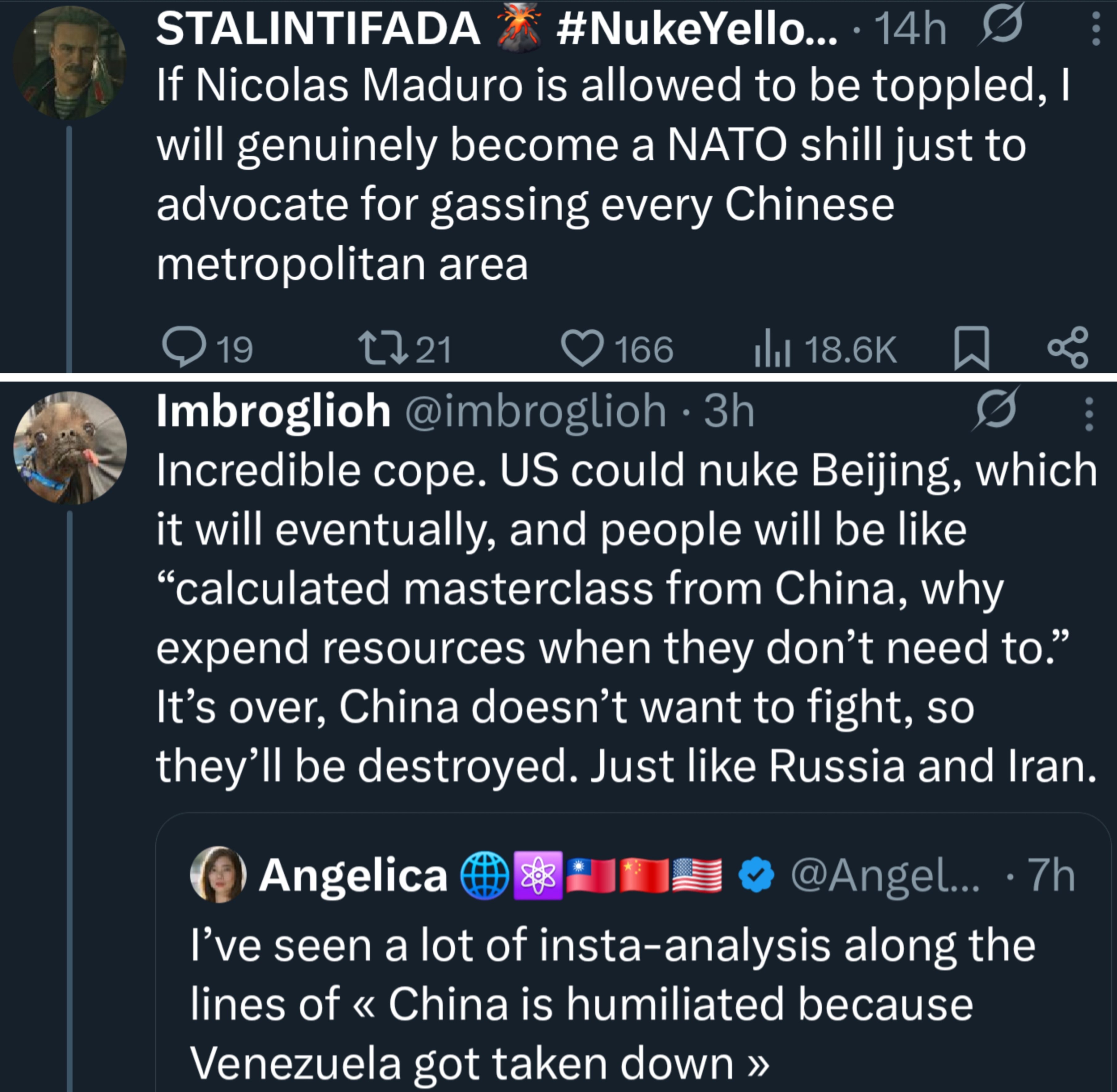Image resolution: width=1117 pixels, height=1092 pixels.
Task: Open STALINTIFADA's profile picture
Action: 69,62
